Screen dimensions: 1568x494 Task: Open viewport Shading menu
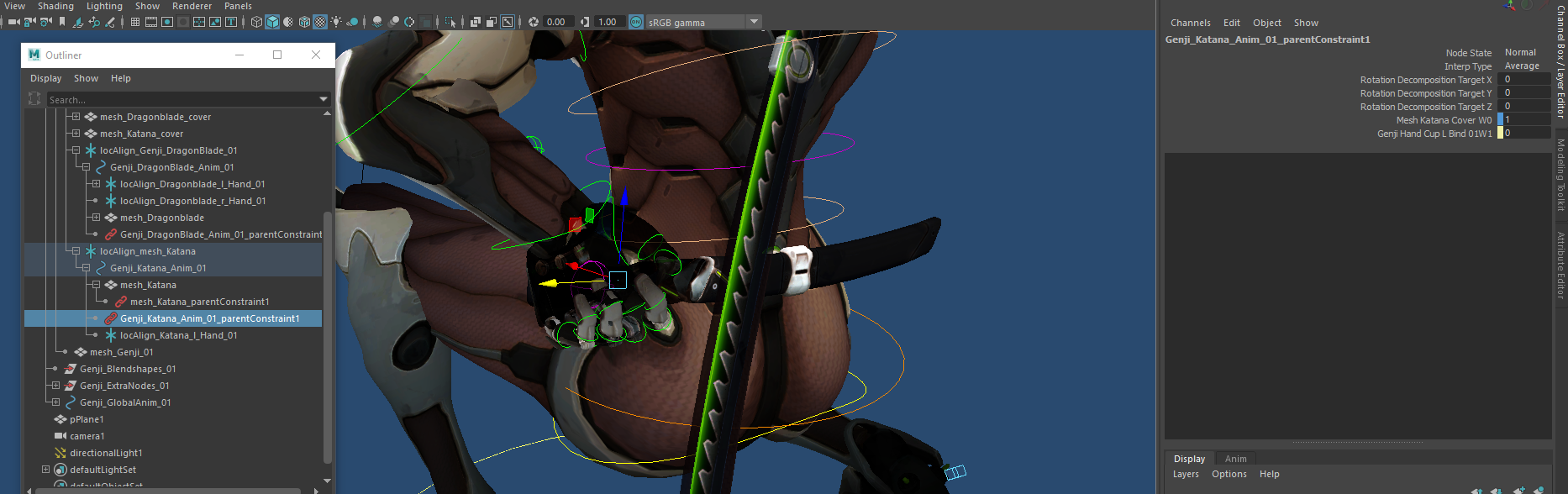[x=55, y=6]
